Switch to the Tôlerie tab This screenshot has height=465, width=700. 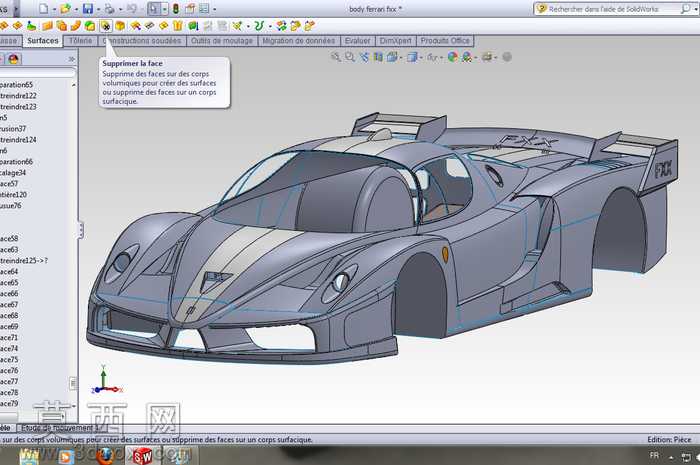coord(80,41)
